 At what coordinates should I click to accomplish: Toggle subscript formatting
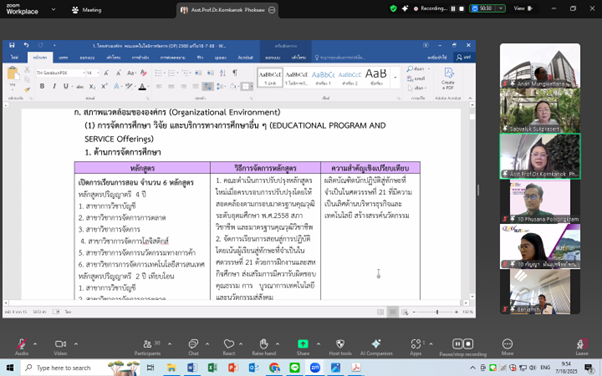pyautogui.click(x=92, y=86)
